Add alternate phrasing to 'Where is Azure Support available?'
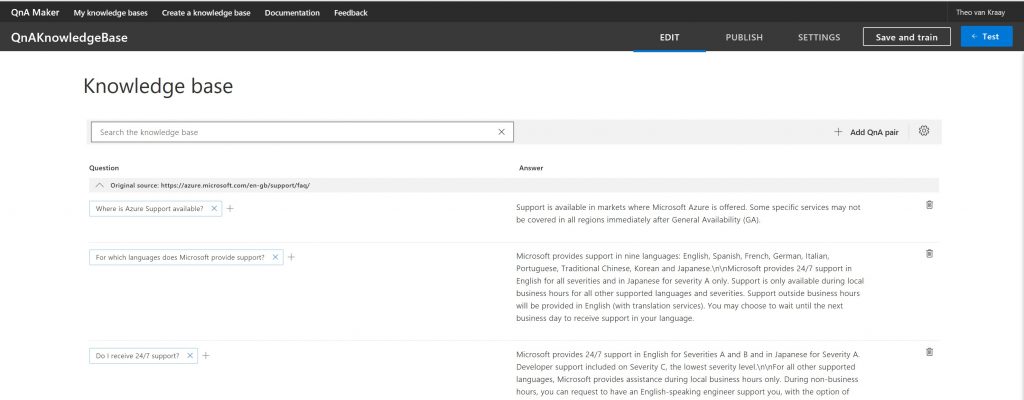The width and height of the screenshot is (1024, 400). (230, 209)
